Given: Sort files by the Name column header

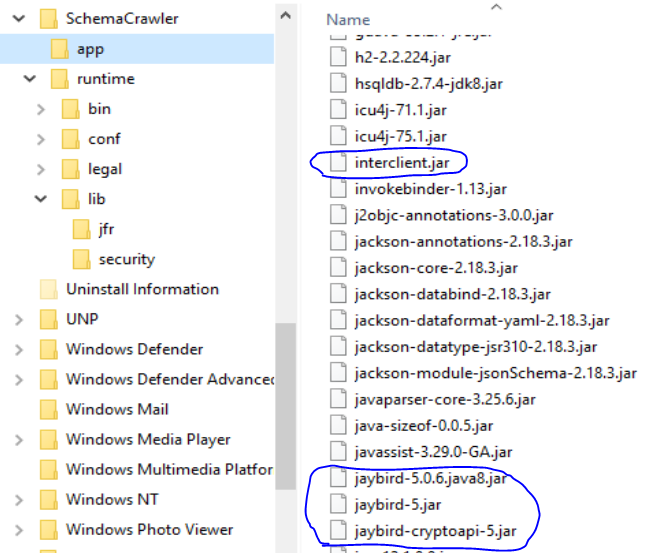Looking at the screenshot, I should pos(348,20).
